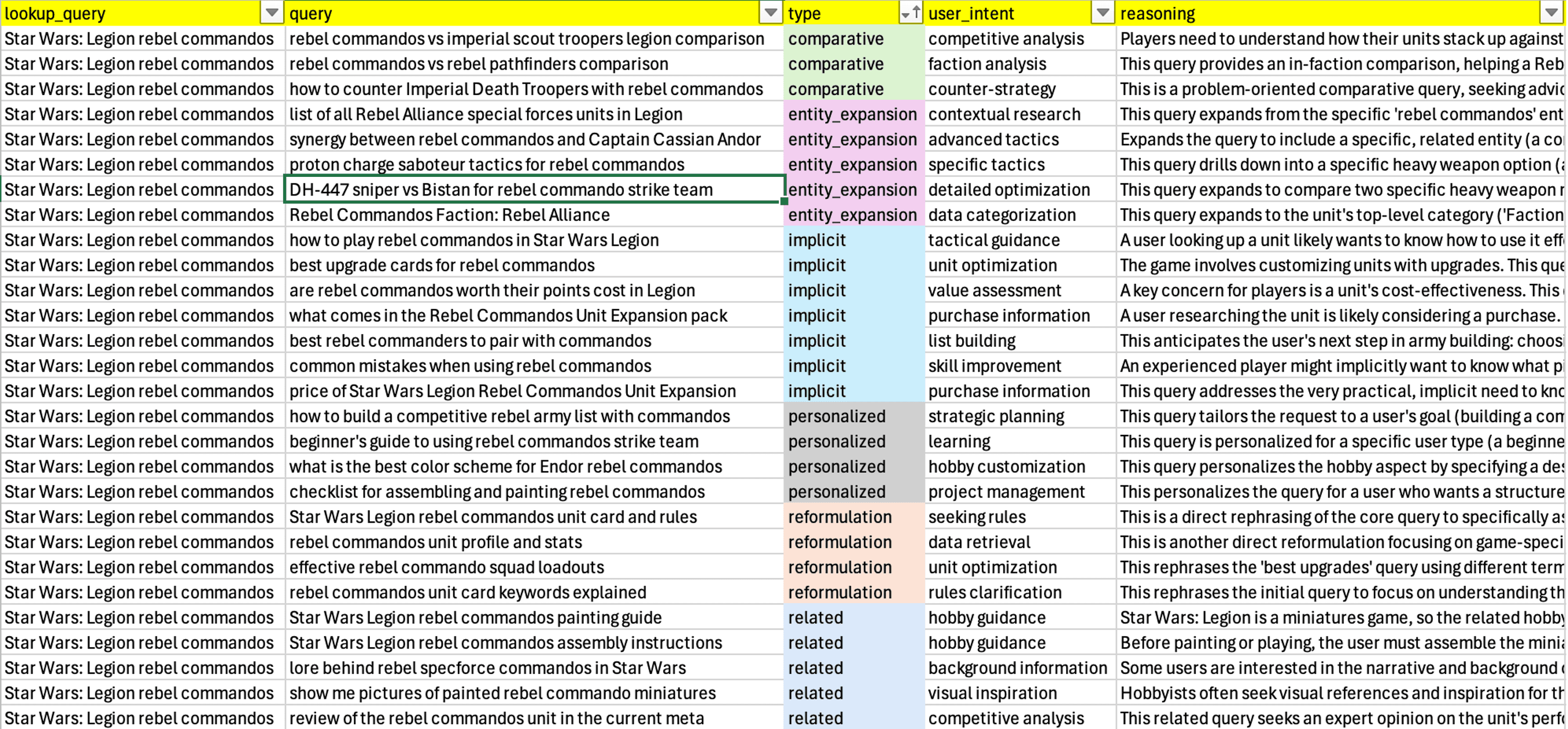1568x729 pixels.
Task: Click the 'visual inspiration' cell
Action: (x=1020, y=693)
